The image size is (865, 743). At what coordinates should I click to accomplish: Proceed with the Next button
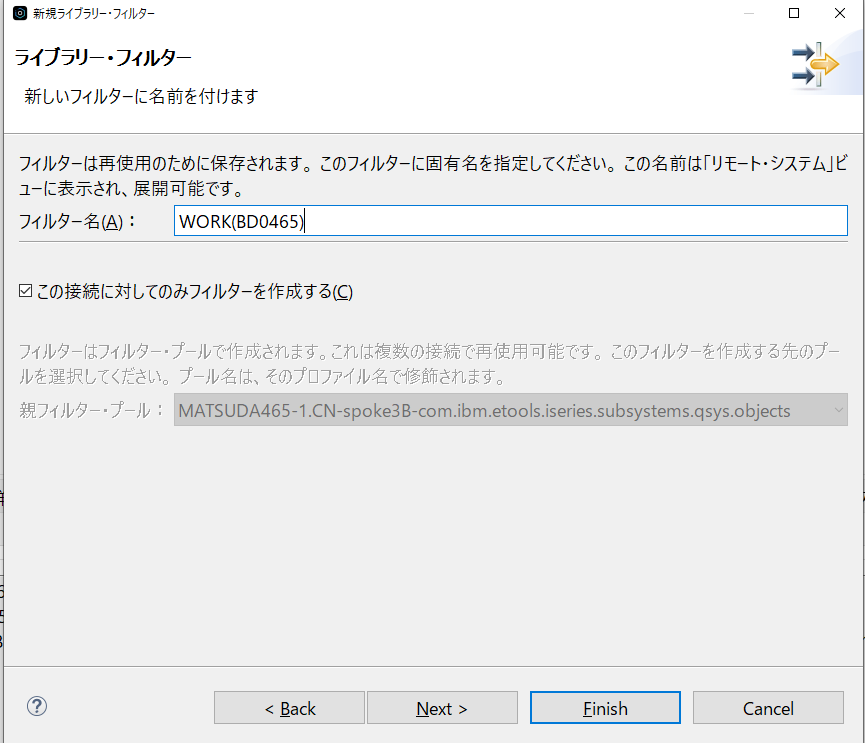(442, 708)
